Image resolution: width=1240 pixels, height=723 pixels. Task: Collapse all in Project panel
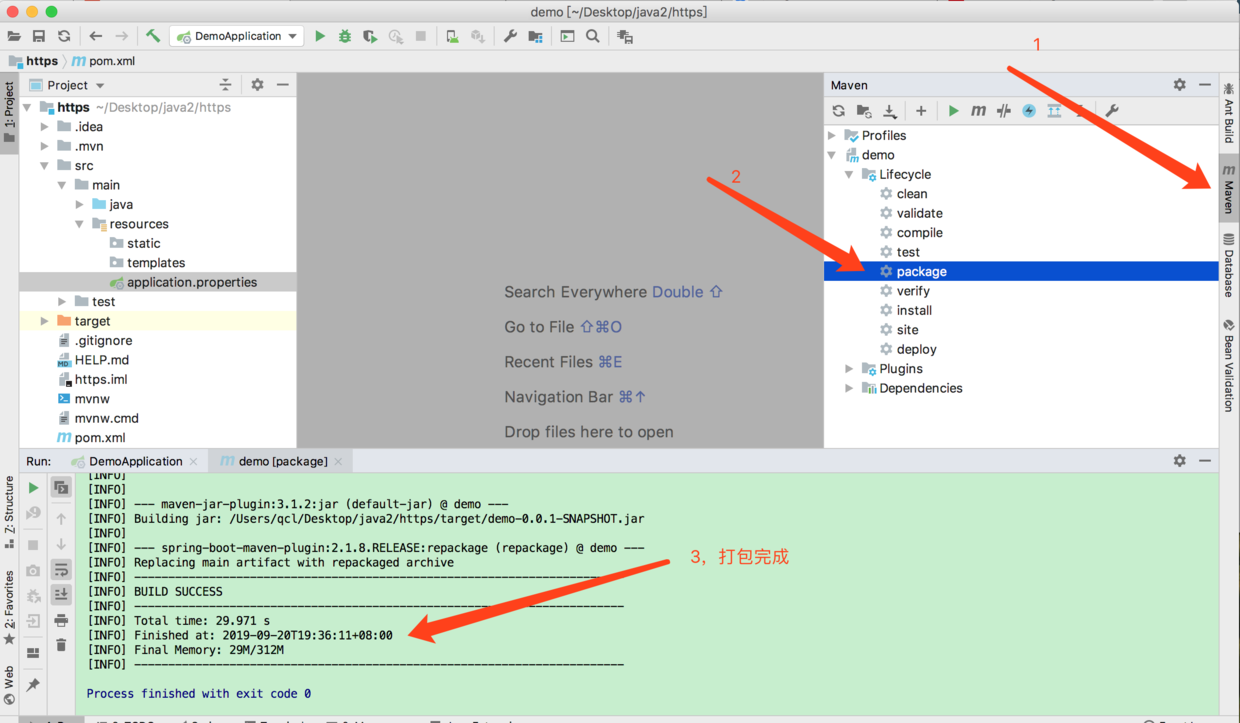click(x=225, y=85)
